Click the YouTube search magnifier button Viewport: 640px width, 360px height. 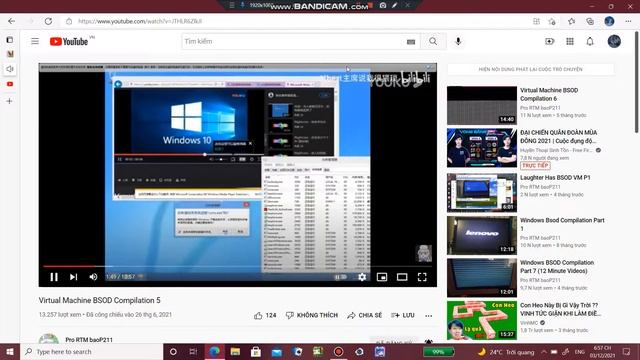433,41
